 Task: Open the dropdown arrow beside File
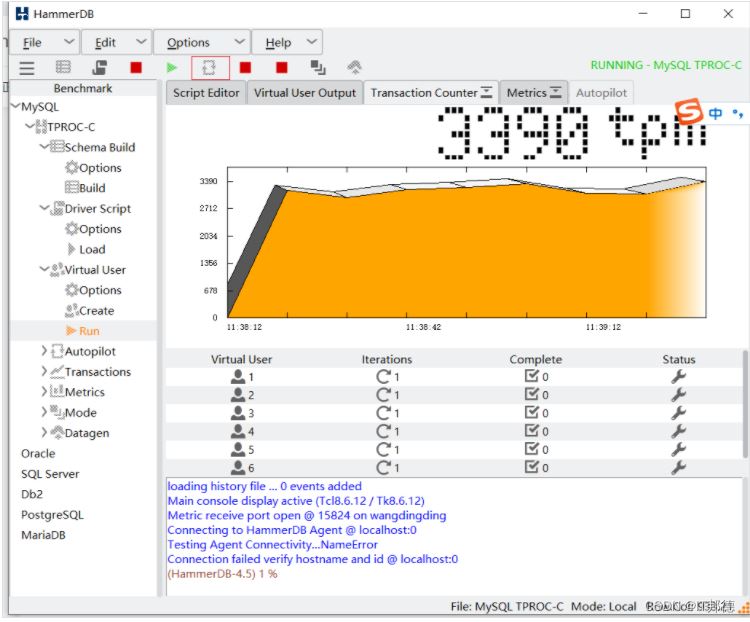(68, 42)
